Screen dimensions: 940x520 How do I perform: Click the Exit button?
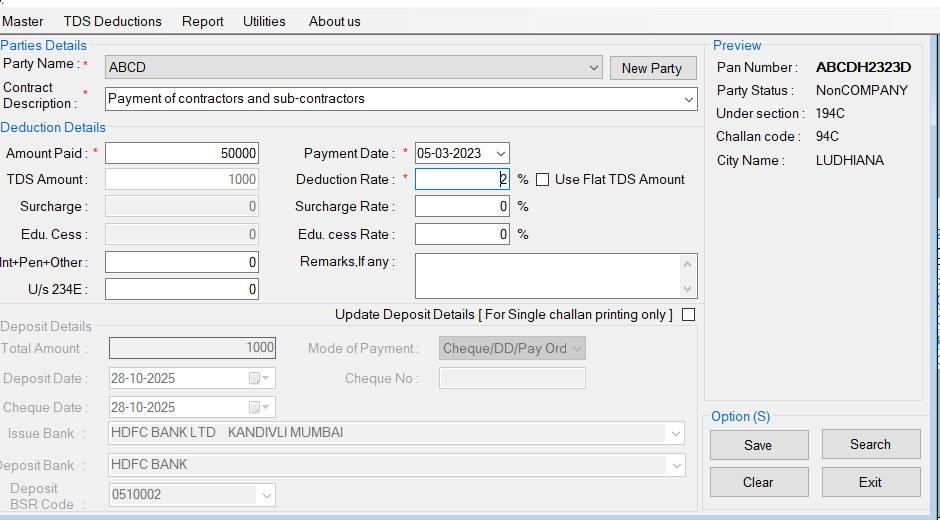coord(870,482)
